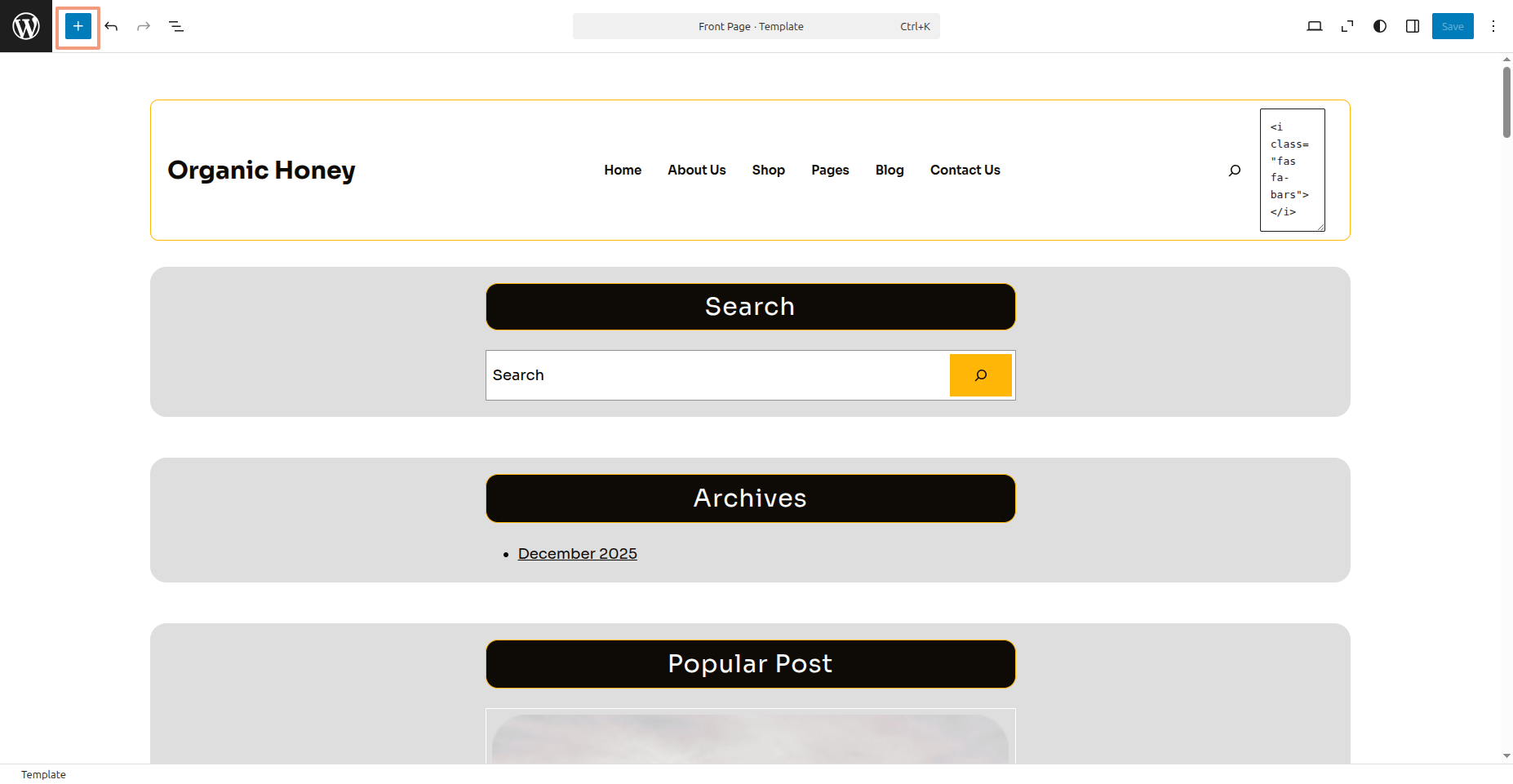
Task: Open the December 2025 archive link
Action: [x=577, y=553]
